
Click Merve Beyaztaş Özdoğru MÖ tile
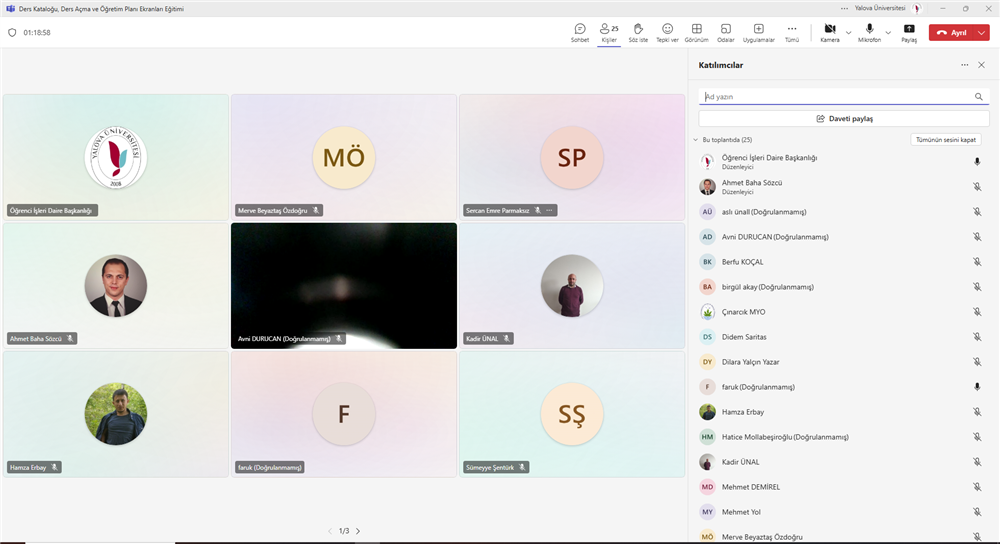344,158
